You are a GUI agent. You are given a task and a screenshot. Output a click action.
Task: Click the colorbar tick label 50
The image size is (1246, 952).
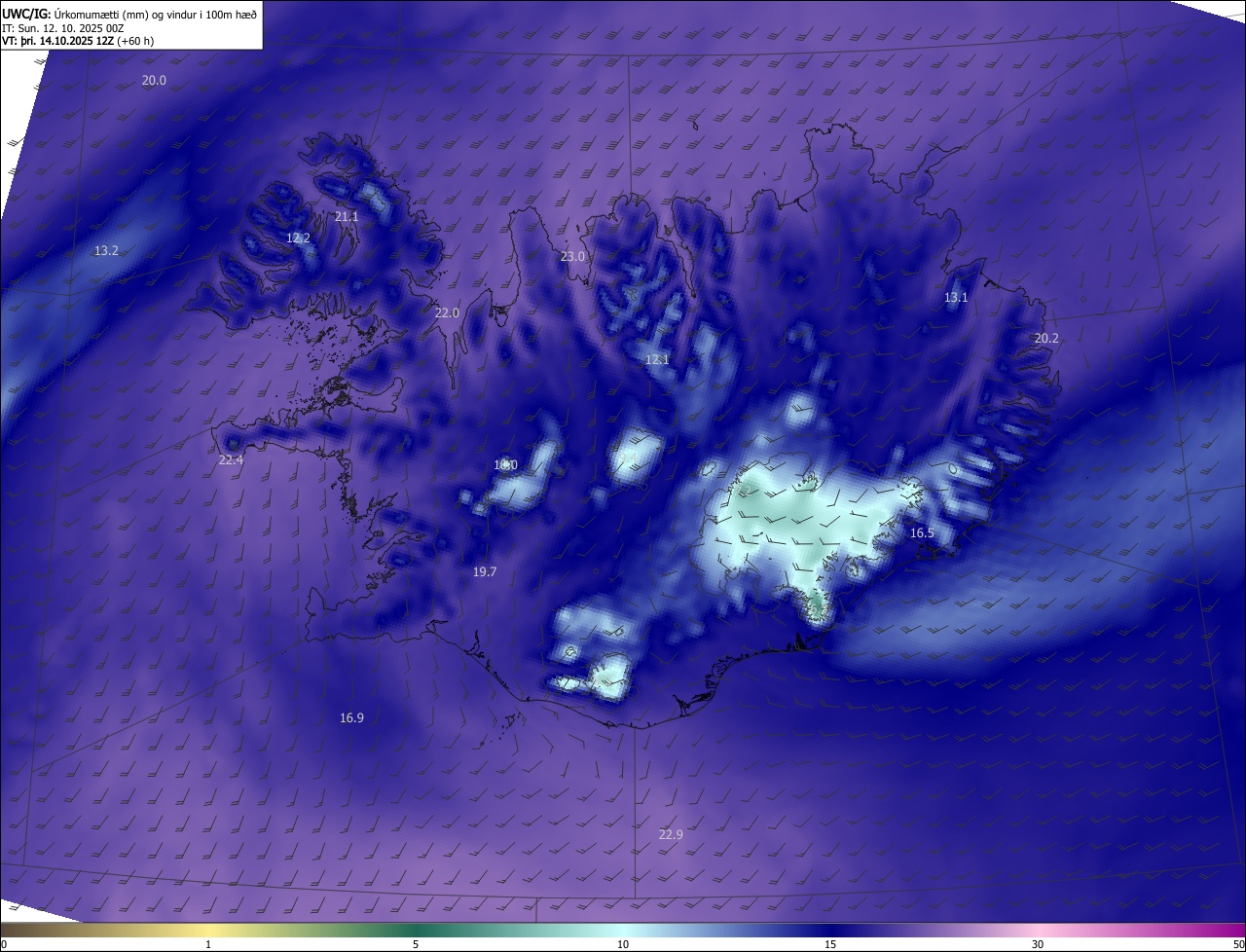coord(1239,945)
